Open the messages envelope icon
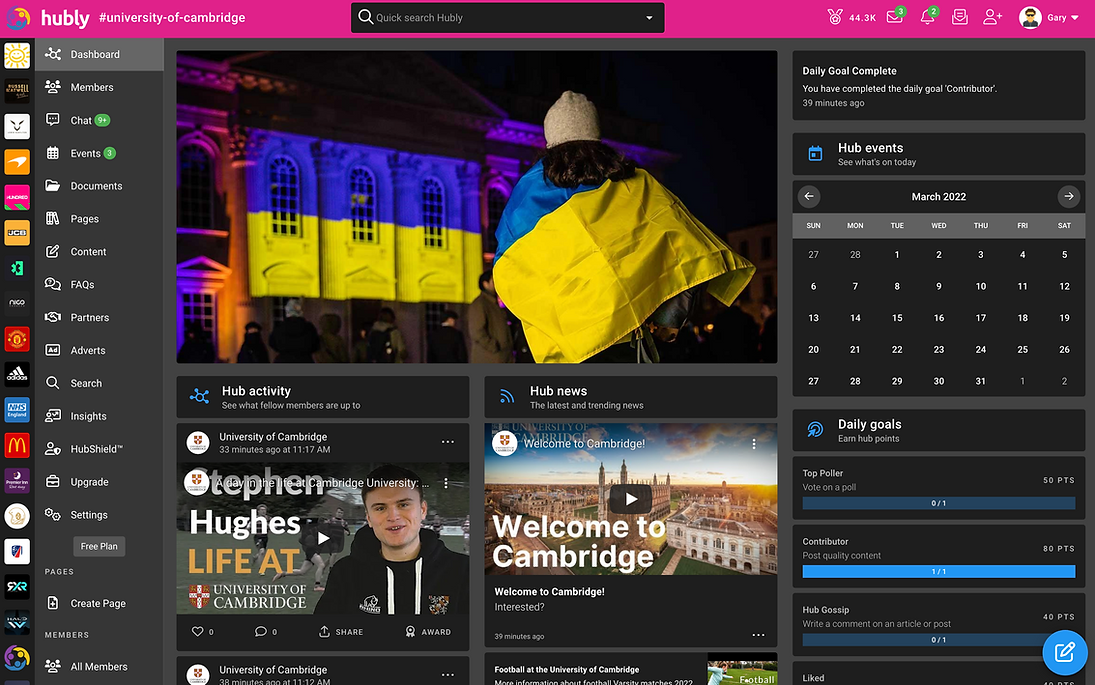Viewport: 1095px width, 685px height. pyautogui.click(x=895, y=17)
